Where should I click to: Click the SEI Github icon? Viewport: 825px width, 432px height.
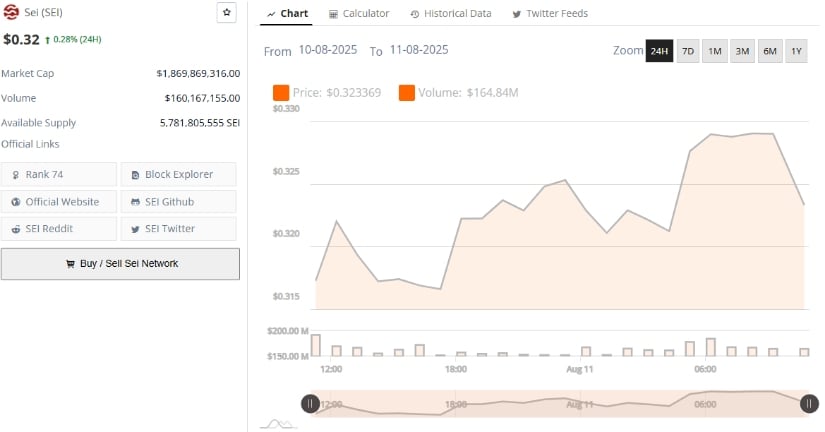[x=135, y=202]
